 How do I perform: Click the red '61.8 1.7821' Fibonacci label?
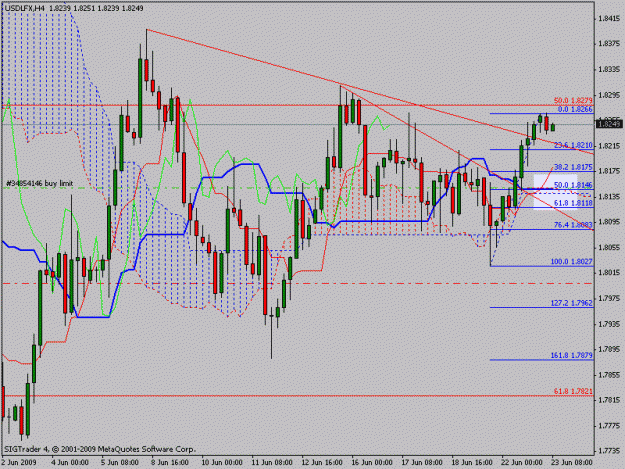click(x=573, y=392)
